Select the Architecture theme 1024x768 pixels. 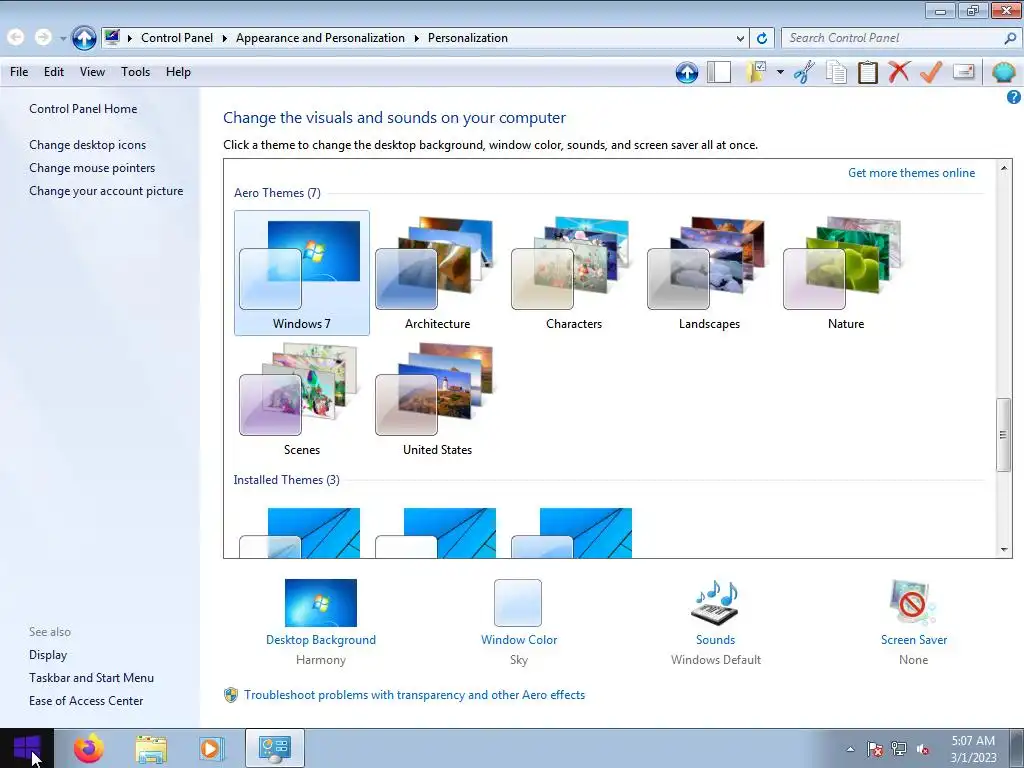pyautogui.click(x=438, y=273)
